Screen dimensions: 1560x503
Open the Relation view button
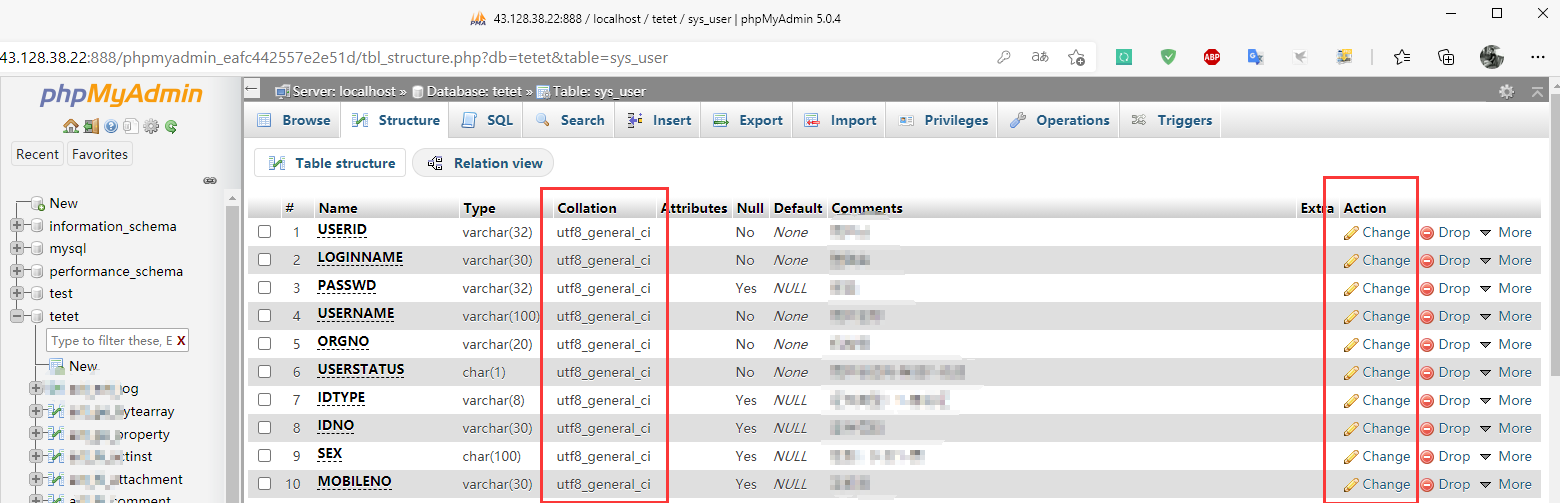tap(484, 163)
